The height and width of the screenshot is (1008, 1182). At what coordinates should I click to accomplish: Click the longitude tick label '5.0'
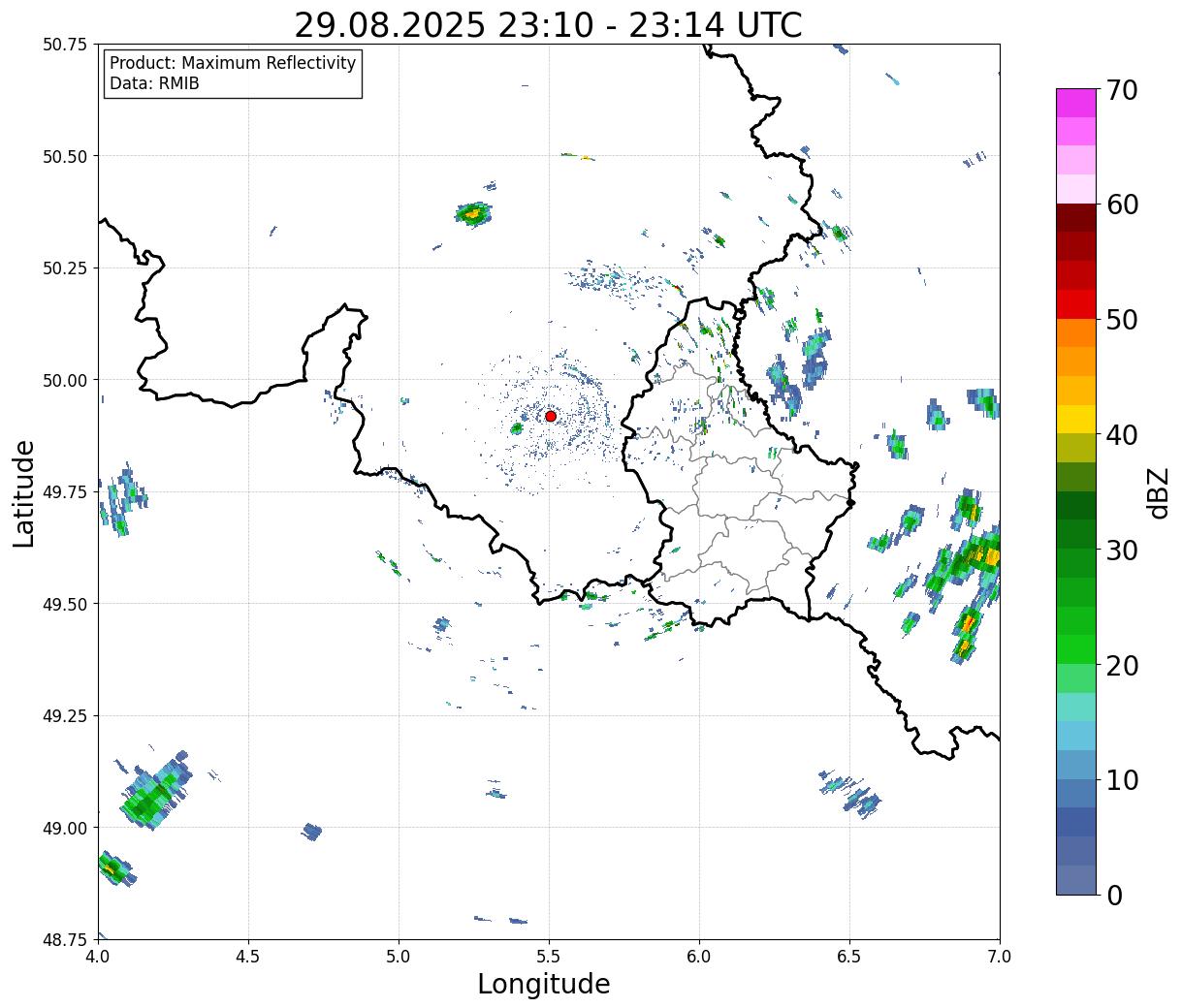(x=399, y=957)
